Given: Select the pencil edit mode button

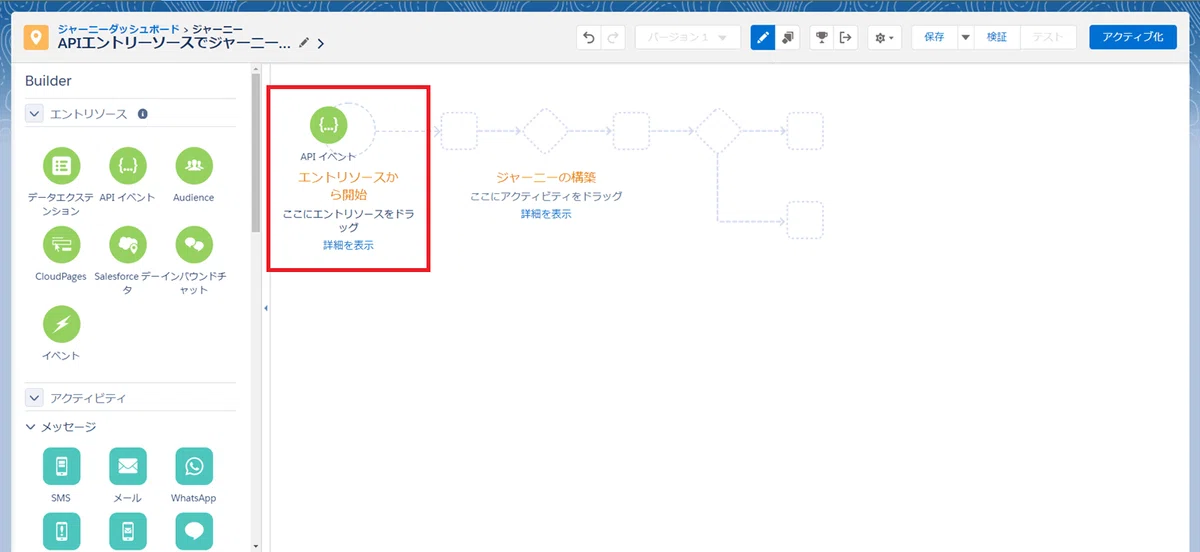Looking at the screenshot, I should [763, 37].
